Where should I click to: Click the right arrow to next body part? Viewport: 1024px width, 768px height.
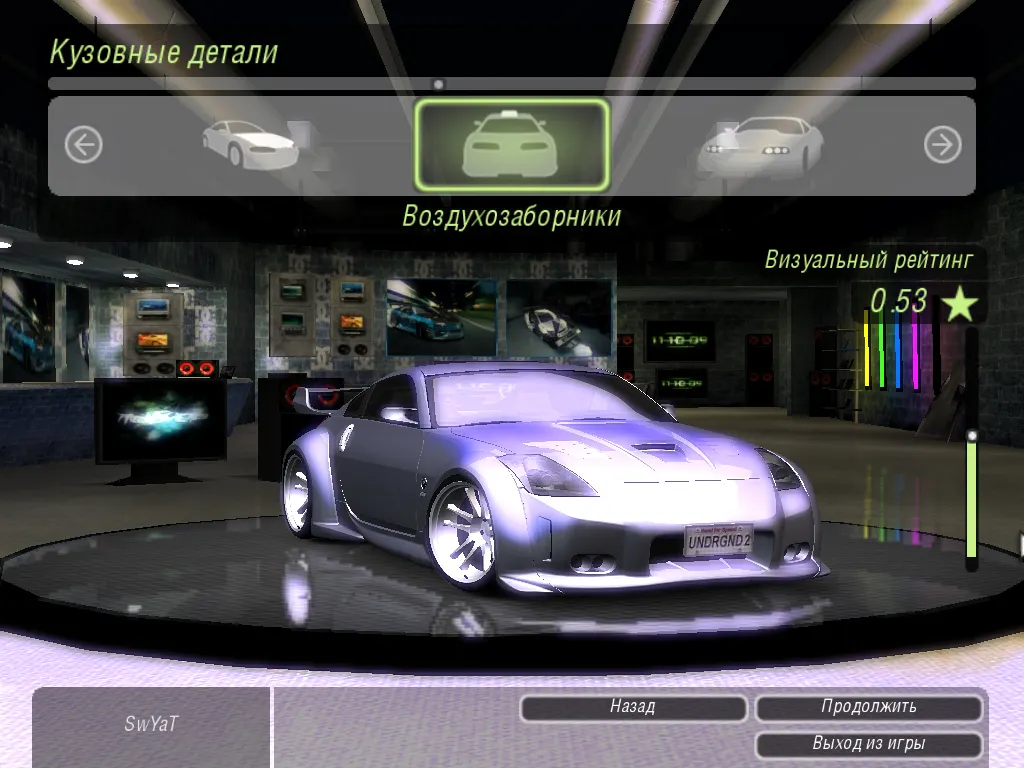click(x=942, y=145)
